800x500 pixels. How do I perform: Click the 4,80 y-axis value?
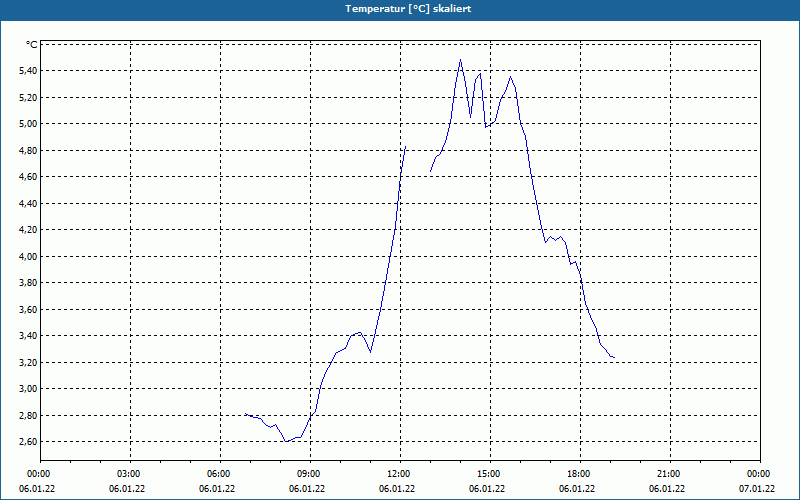[28, 151]
